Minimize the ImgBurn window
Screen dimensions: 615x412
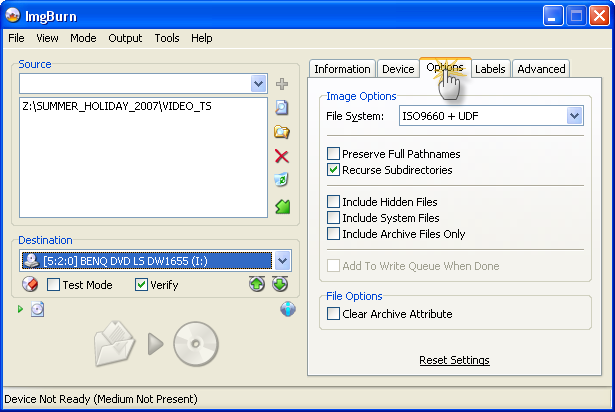pyautogui.click(x=553, y=16)
